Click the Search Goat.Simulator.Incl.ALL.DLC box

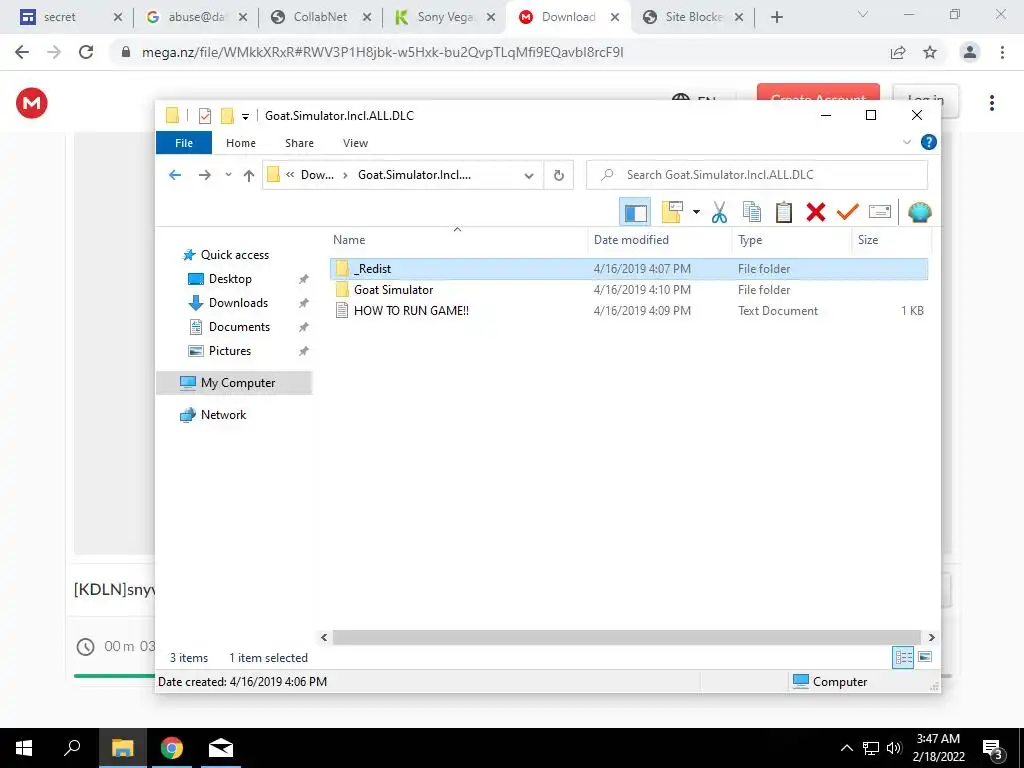756,175
